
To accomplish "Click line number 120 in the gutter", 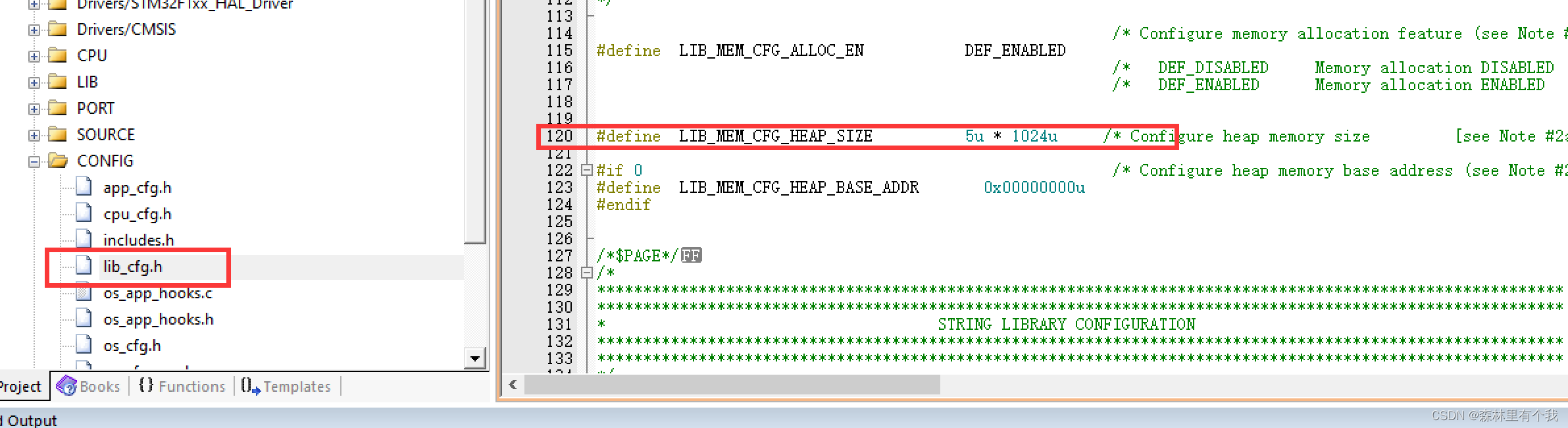I will click(x=559, y=136).
